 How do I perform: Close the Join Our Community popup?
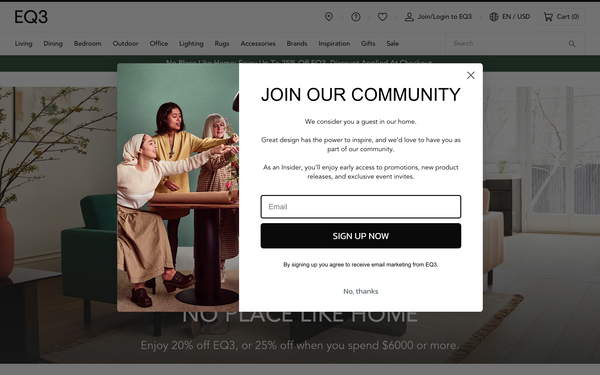tap(471, 75)
